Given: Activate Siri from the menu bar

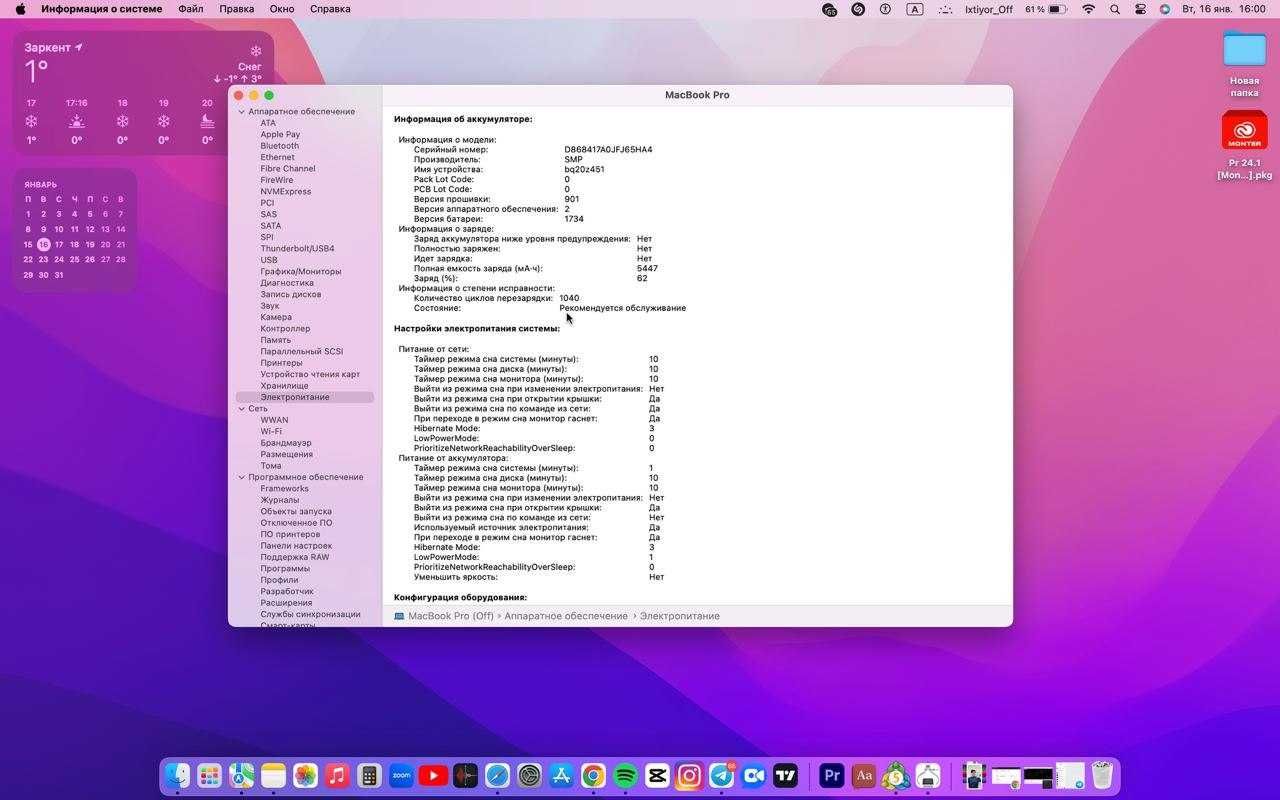Looking at the screenshot, I should pos(1165,9).
